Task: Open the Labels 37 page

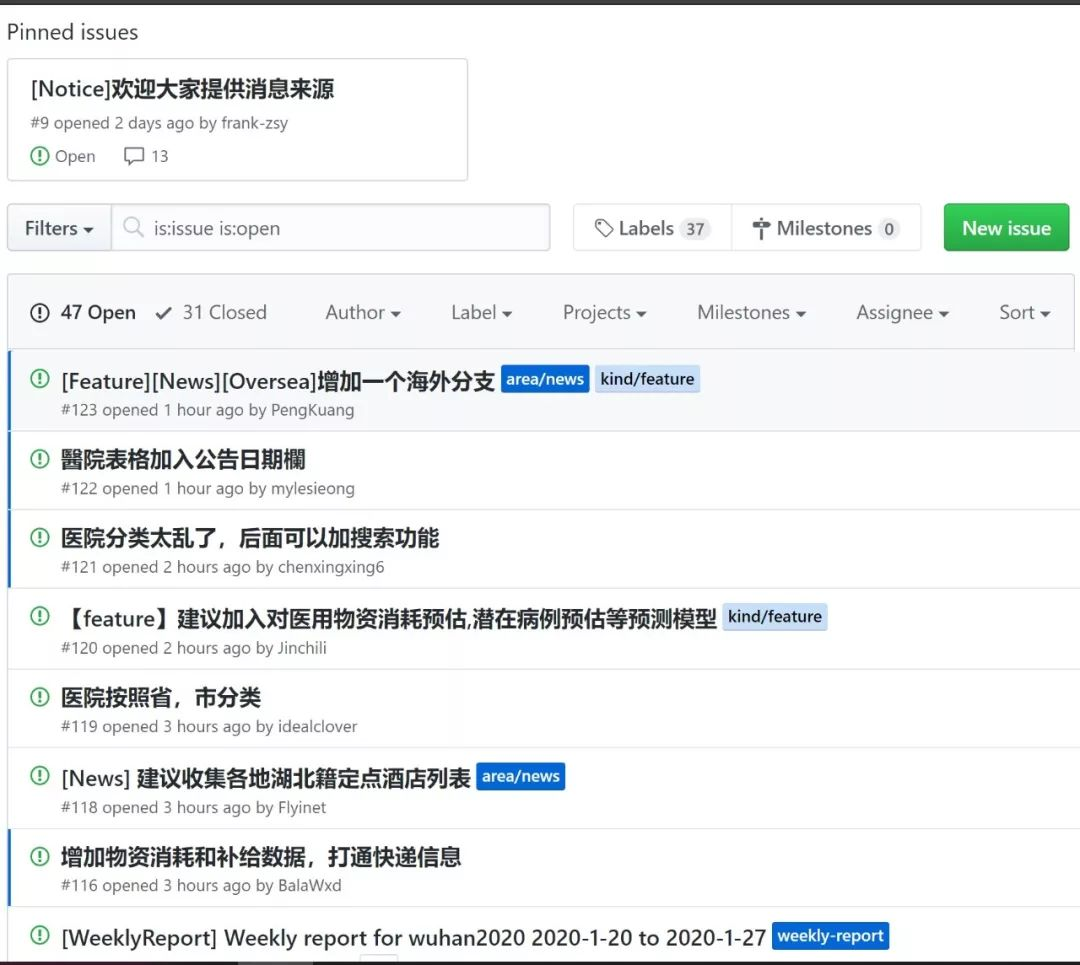Action: 652,228
